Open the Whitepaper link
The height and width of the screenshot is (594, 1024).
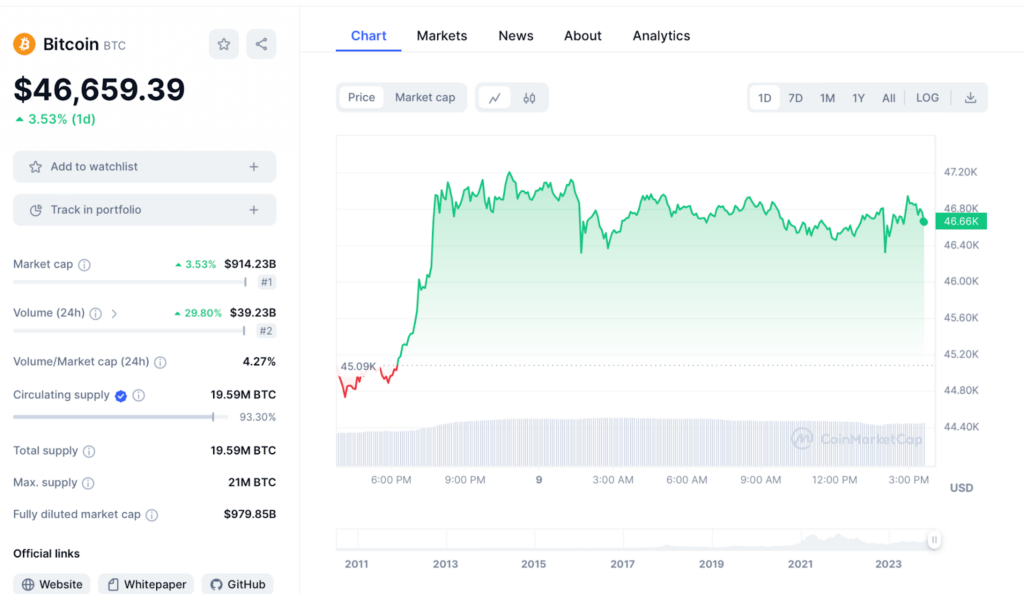click(x=146, y=584)
